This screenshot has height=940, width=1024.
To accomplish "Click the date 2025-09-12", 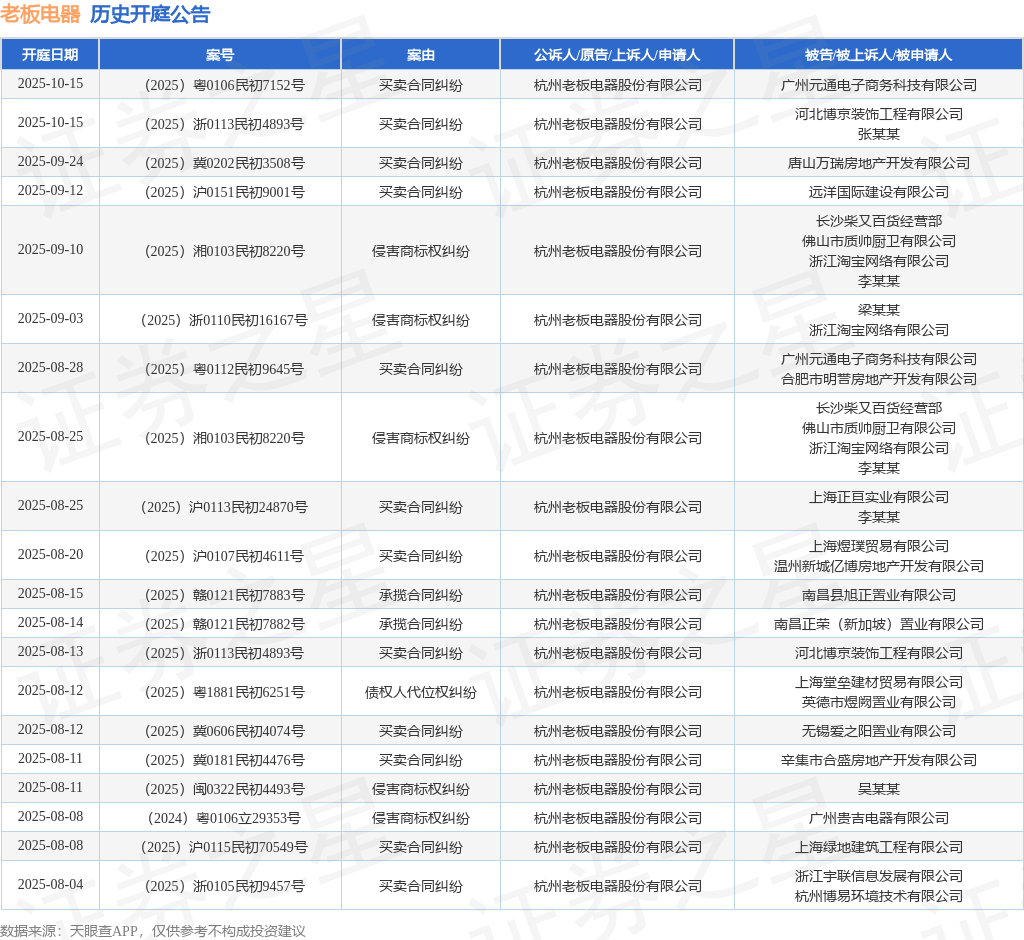I will 50,190.
